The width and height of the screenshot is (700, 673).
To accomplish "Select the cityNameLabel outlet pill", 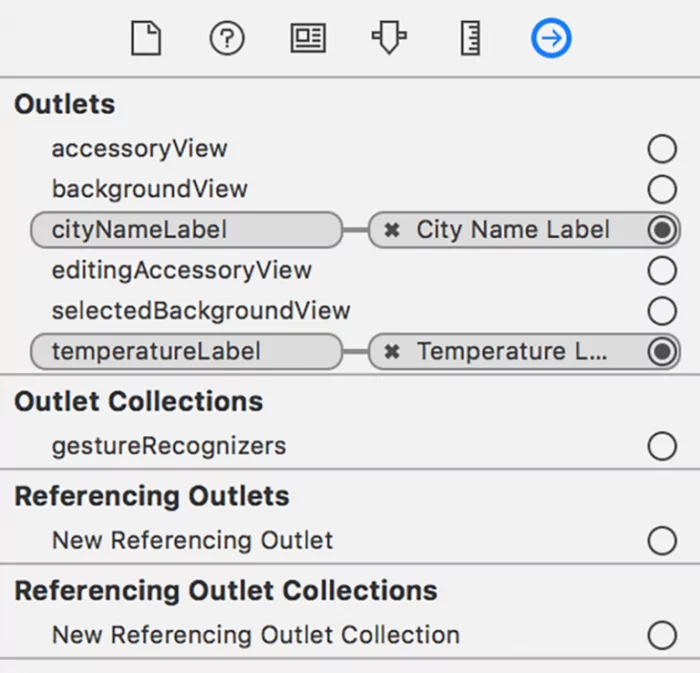I will click(186, 230).
